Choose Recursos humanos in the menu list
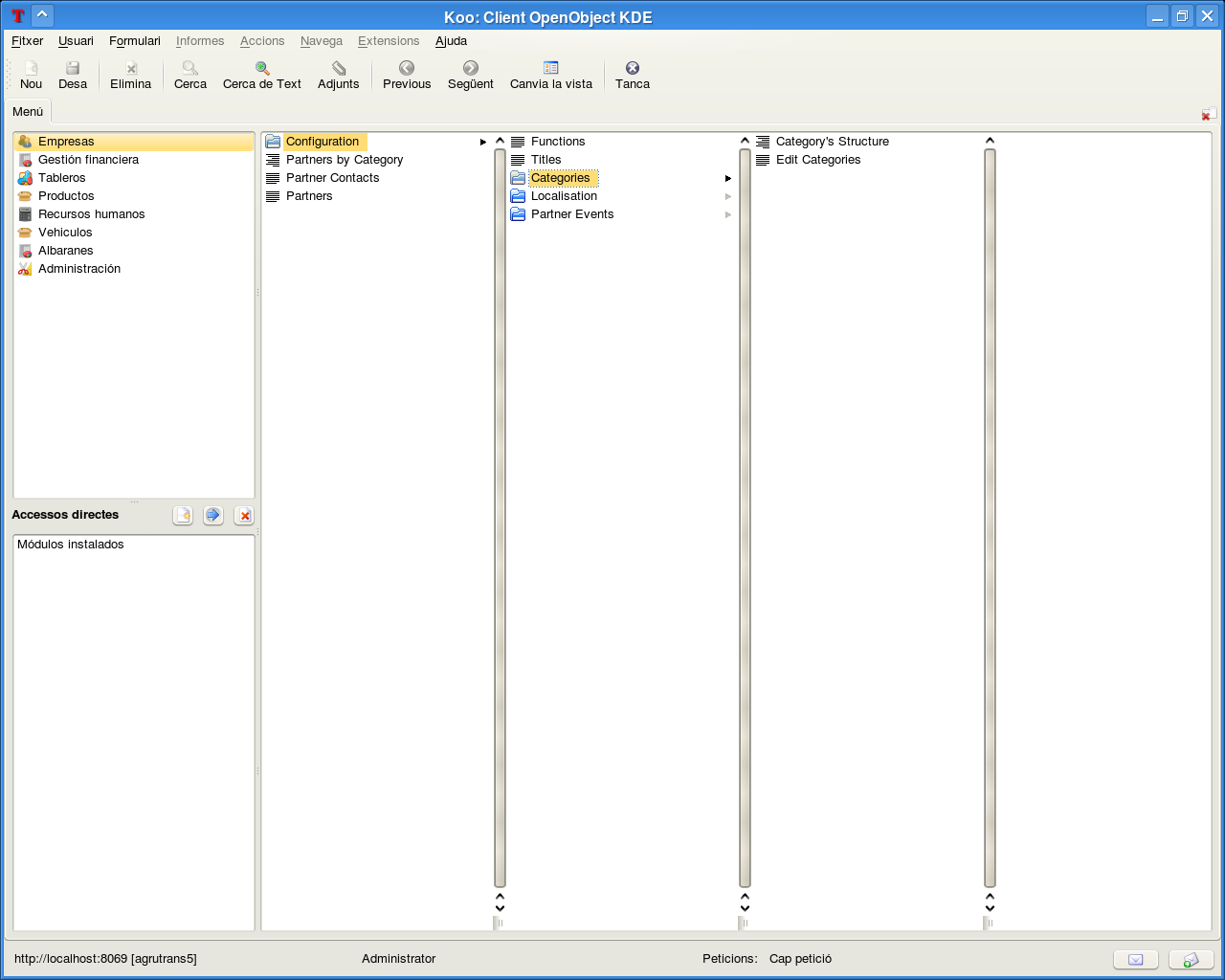Image resolution: width=1225 pixels, height=980 pixels. (134, 214)
